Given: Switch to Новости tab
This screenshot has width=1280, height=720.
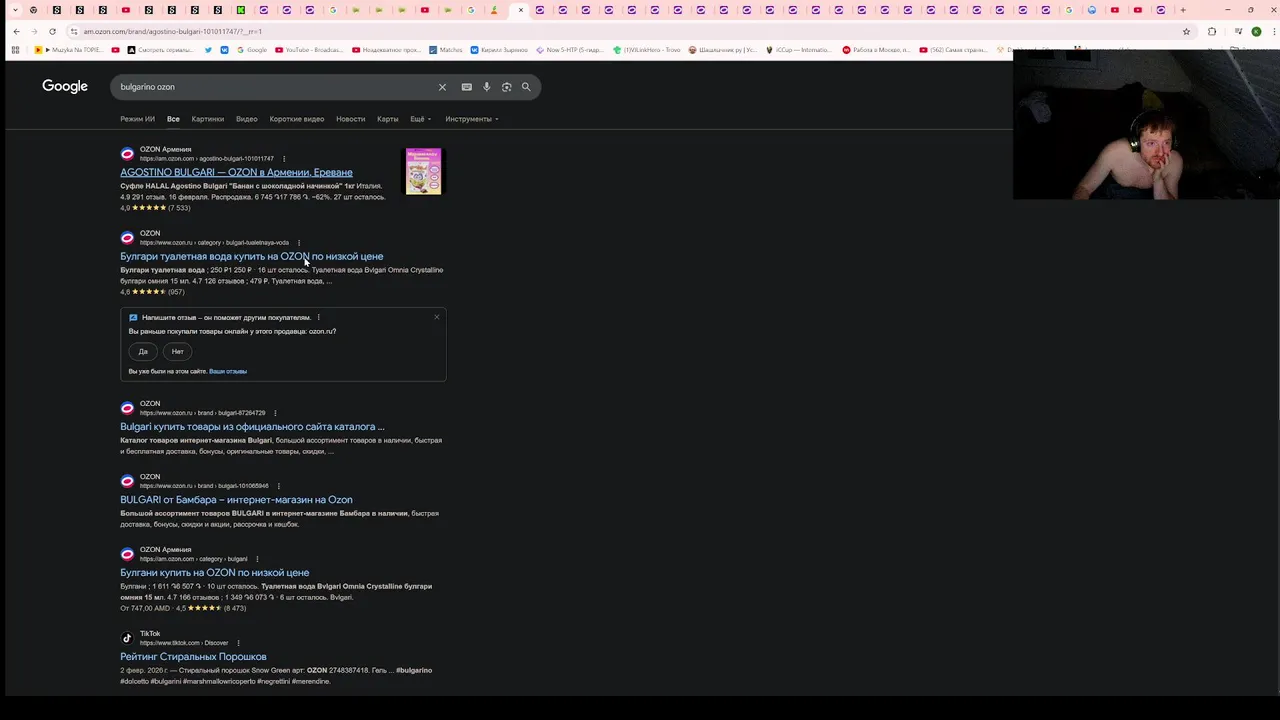Looking at the screenshot, I should pyautogui.click(x=350, y=119).
